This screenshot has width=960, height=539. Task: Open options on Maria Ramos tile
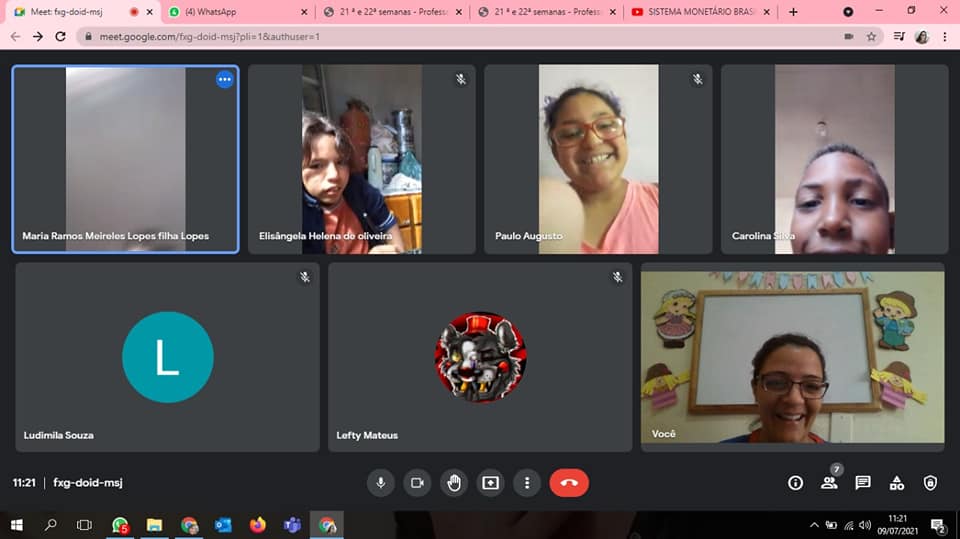(x=225, y=80)
